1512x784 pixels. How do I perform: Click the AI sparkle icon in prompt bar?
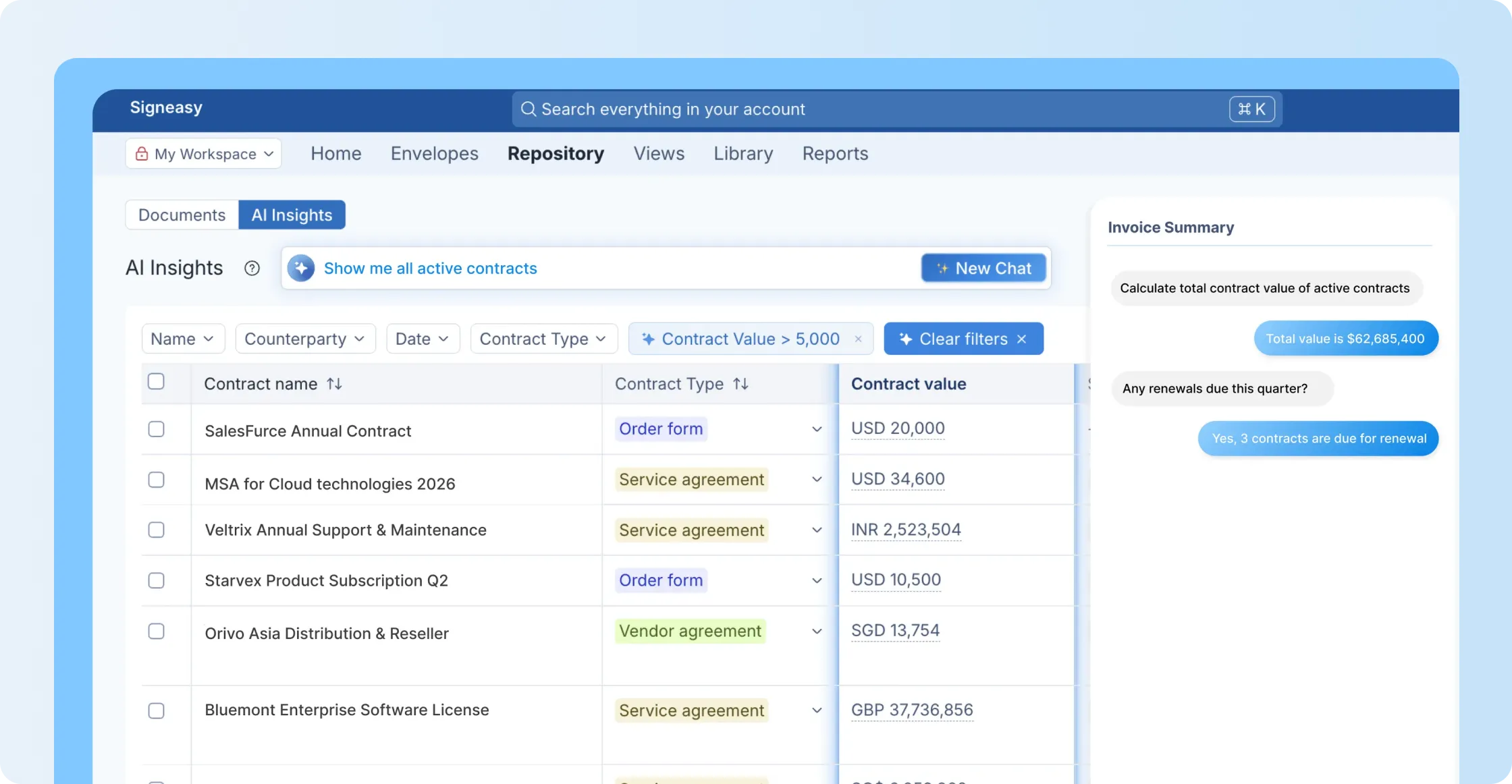click(301, 269)
